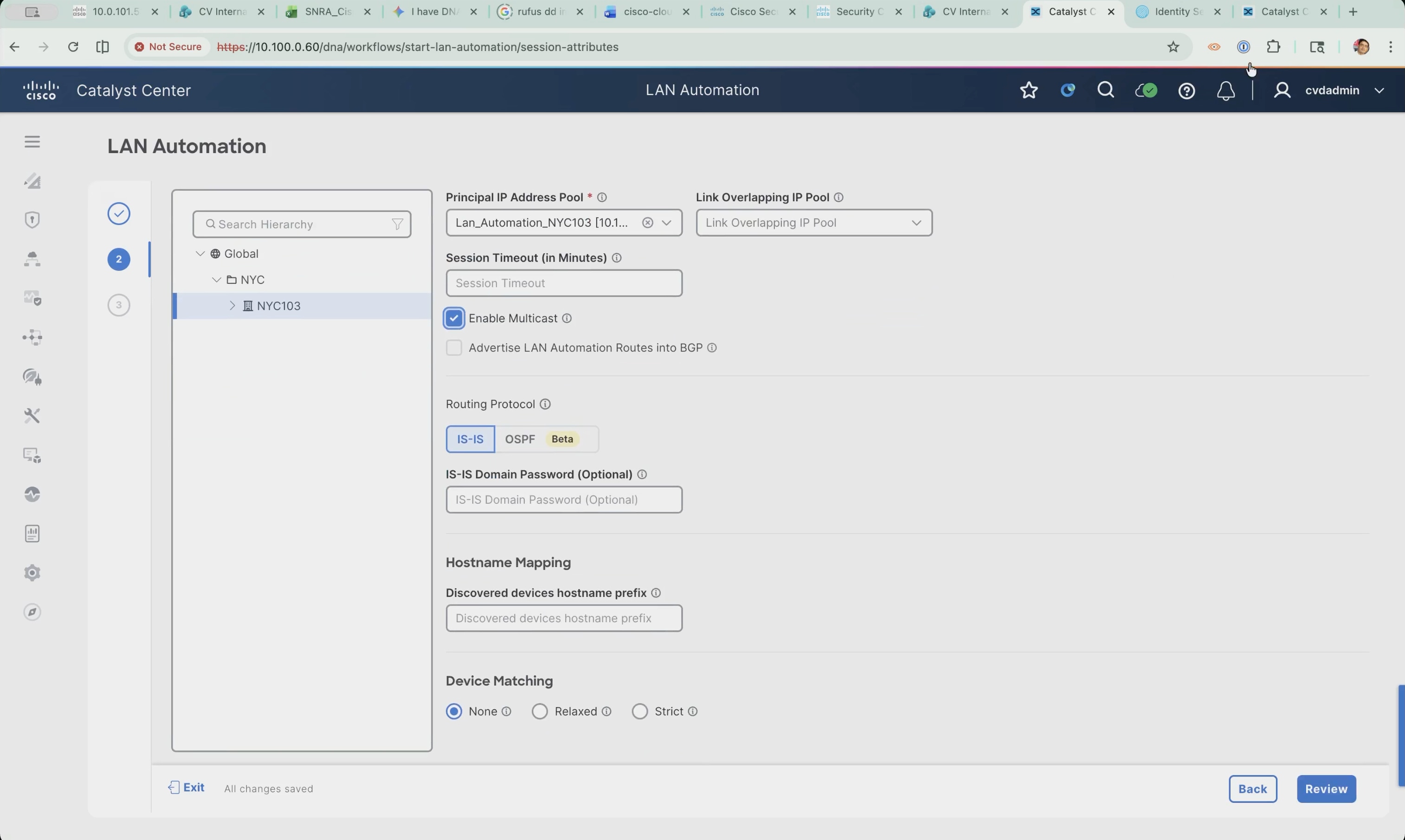
Task: Open the Assurance sidebar icon
Action: (32, 298)
